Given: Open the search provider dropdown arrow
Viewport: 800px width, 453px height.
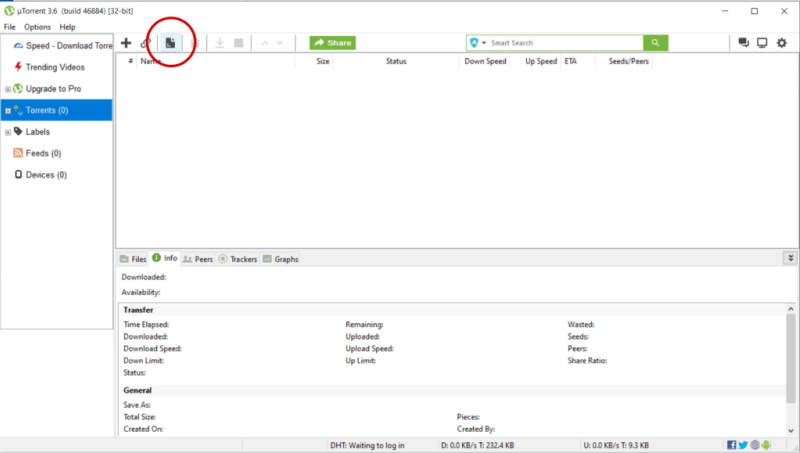Looking at the screenshot, I should (484, 43).
